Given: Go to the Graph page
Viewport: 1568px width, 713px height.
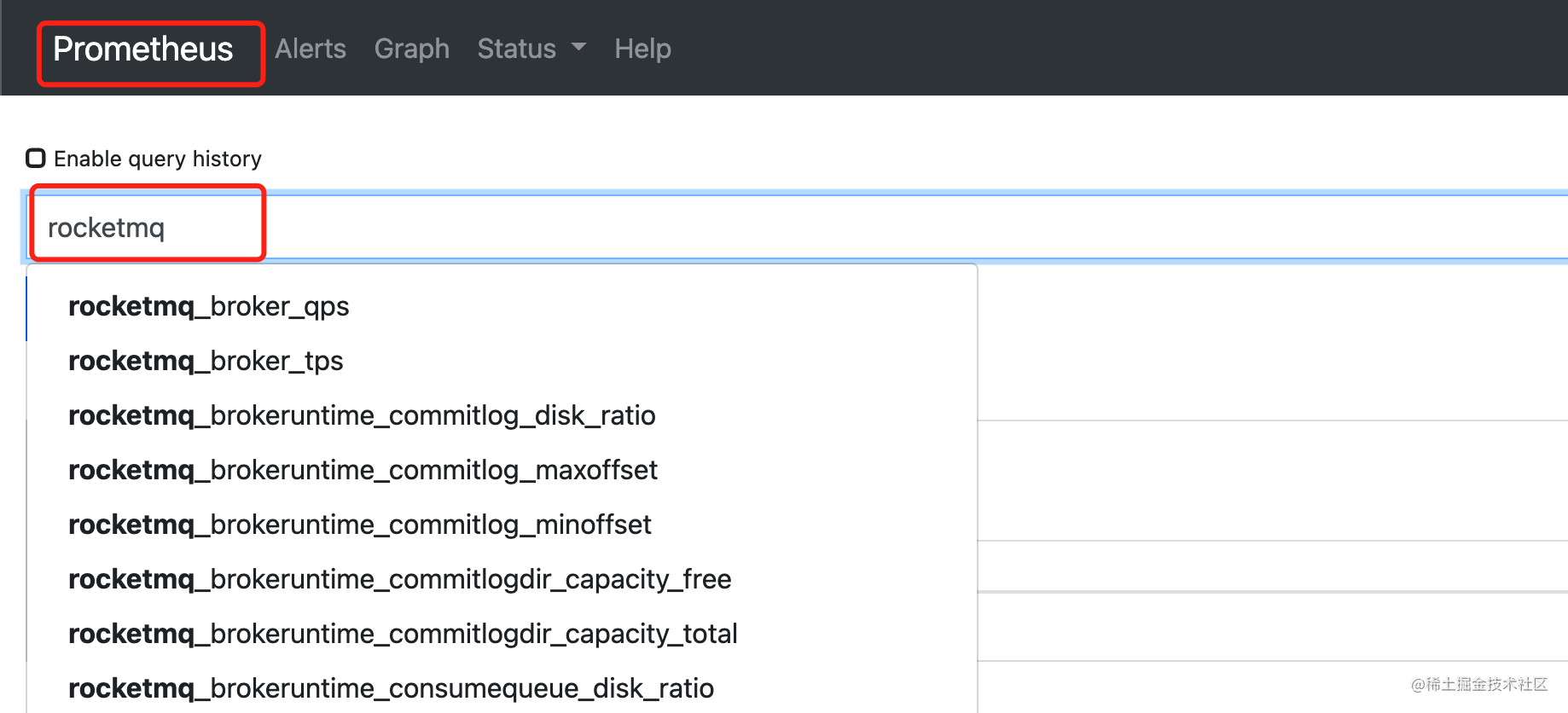Looking at the screenshot, I should coord(412,49).
